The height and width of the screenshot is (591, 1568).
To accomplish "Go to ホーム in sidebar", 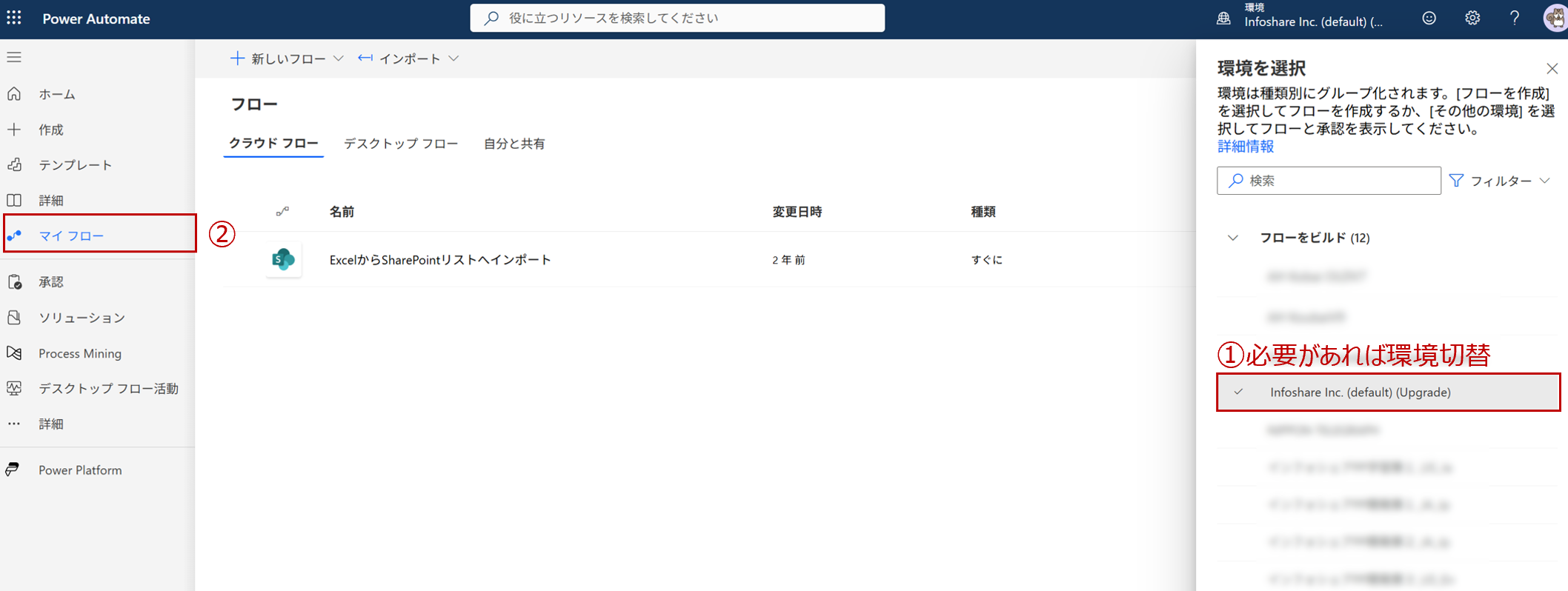I will pos(57,94).
